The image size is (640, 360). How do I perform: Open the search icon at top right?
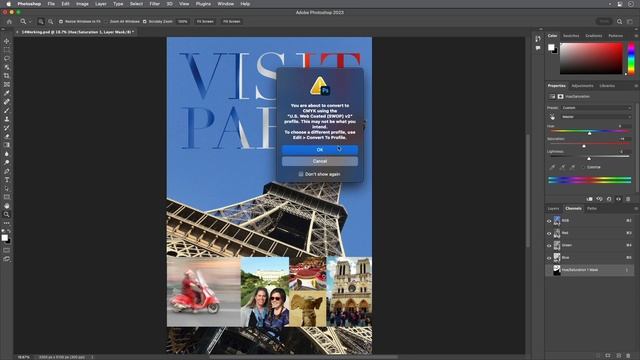[x=620, y=22]
